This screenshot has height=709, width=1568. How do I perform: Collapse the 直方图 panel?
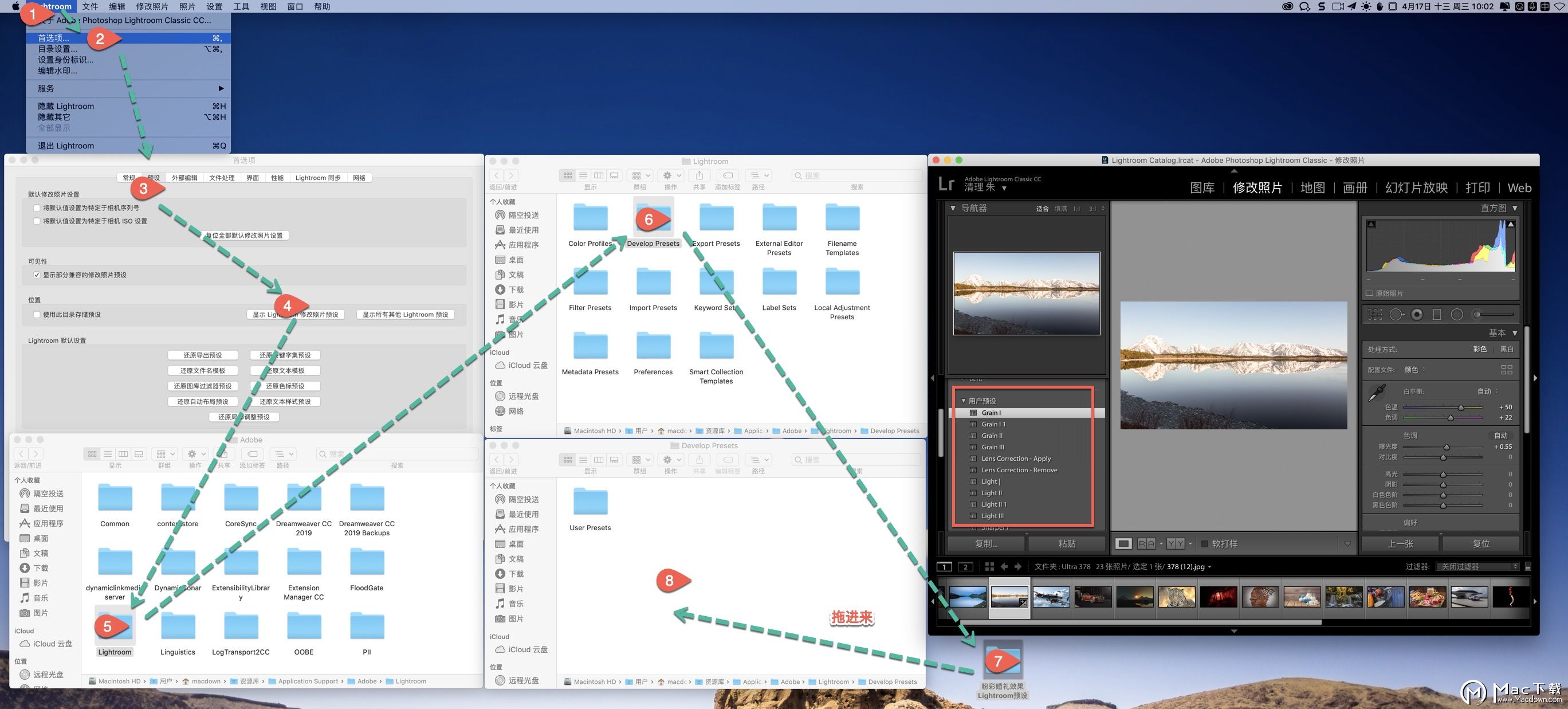pyautogui.click(x=1515, y=208)
